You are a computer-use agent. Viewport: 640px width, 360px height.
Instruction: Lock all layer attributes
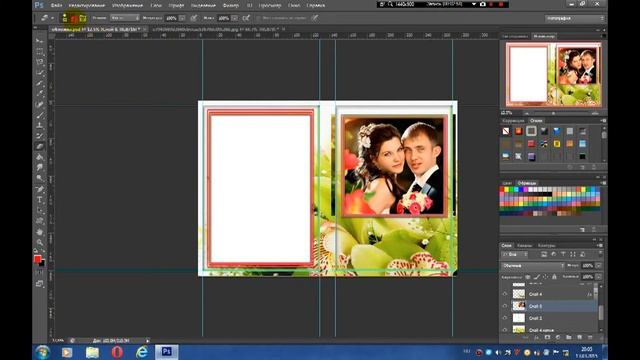[554, 277]
